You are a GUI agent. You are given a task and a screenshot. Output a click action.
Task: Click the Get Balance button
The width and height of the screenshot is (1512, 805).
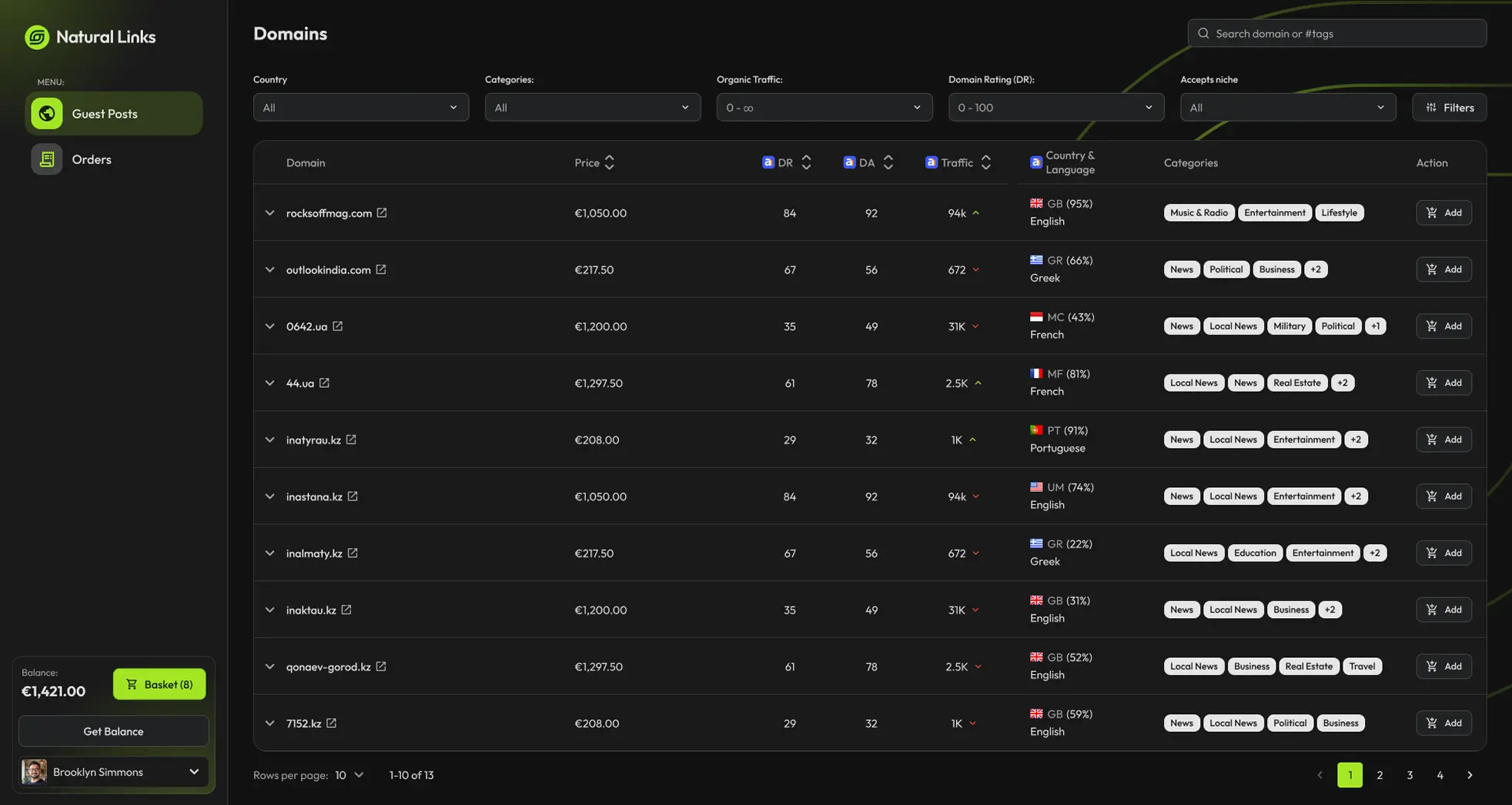coord(113,731)
